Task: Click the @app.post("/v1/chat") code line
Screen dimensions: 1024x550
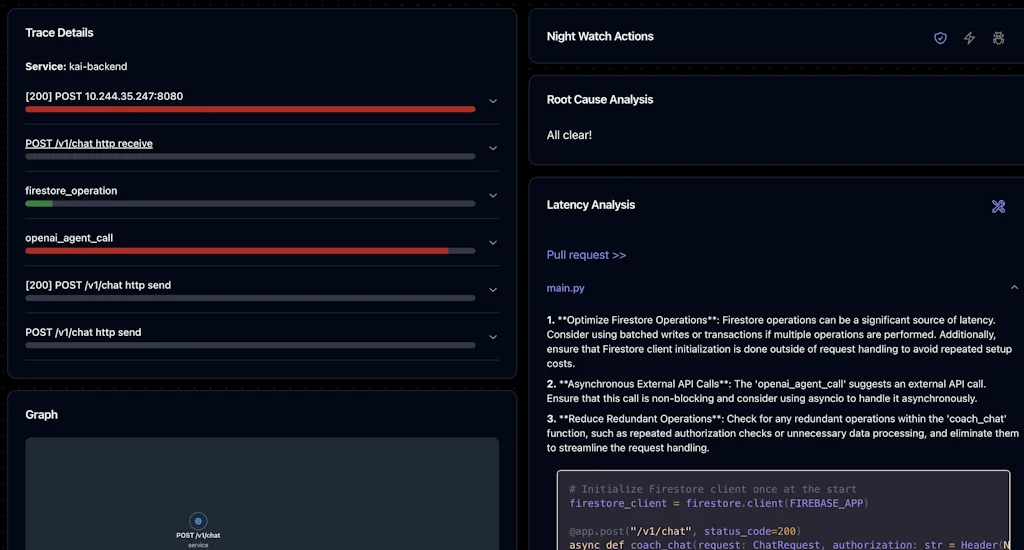Action: [684, 531]
